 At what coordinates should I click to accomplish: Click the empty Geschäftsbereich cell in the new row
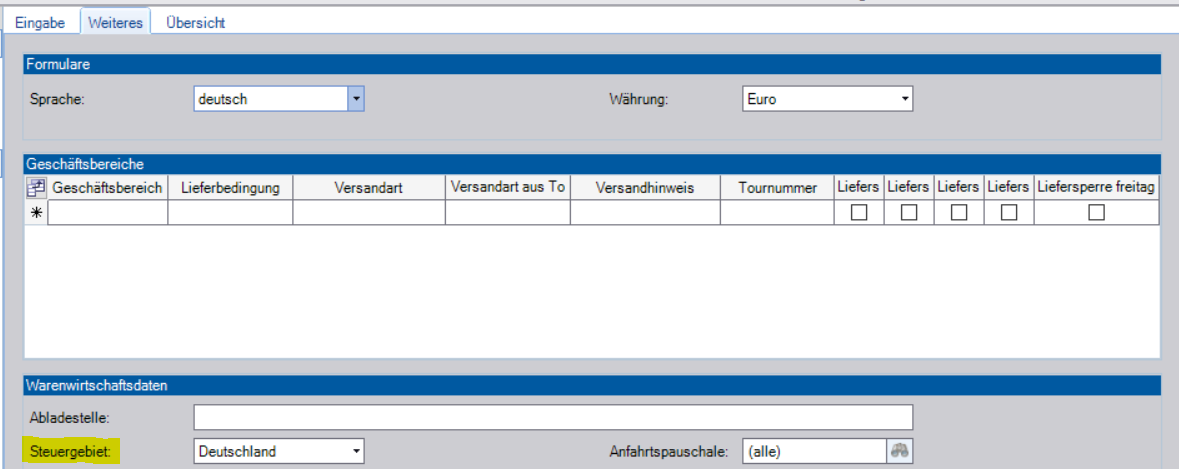point(107,212)
